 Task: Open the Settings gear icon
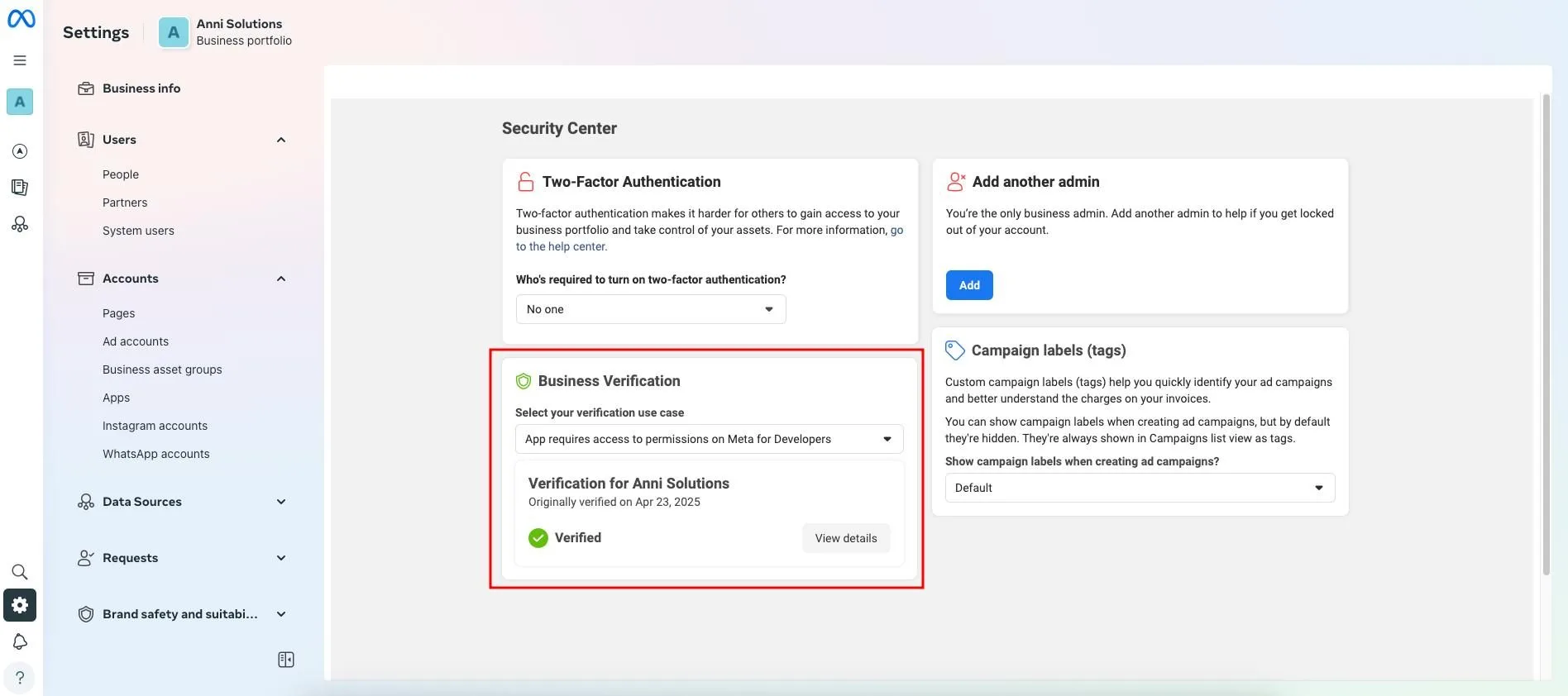coord(20,605)
